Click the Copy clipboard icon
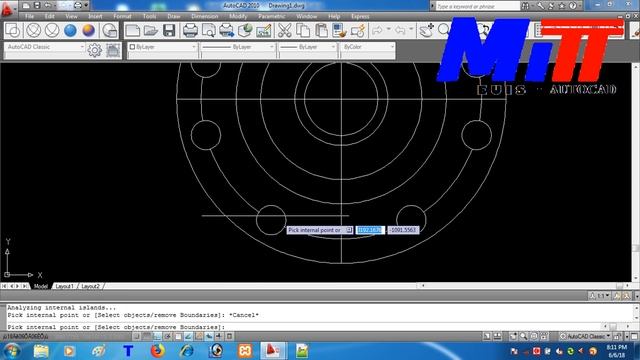This screenshot has height=360, width=640. [303, 31]
